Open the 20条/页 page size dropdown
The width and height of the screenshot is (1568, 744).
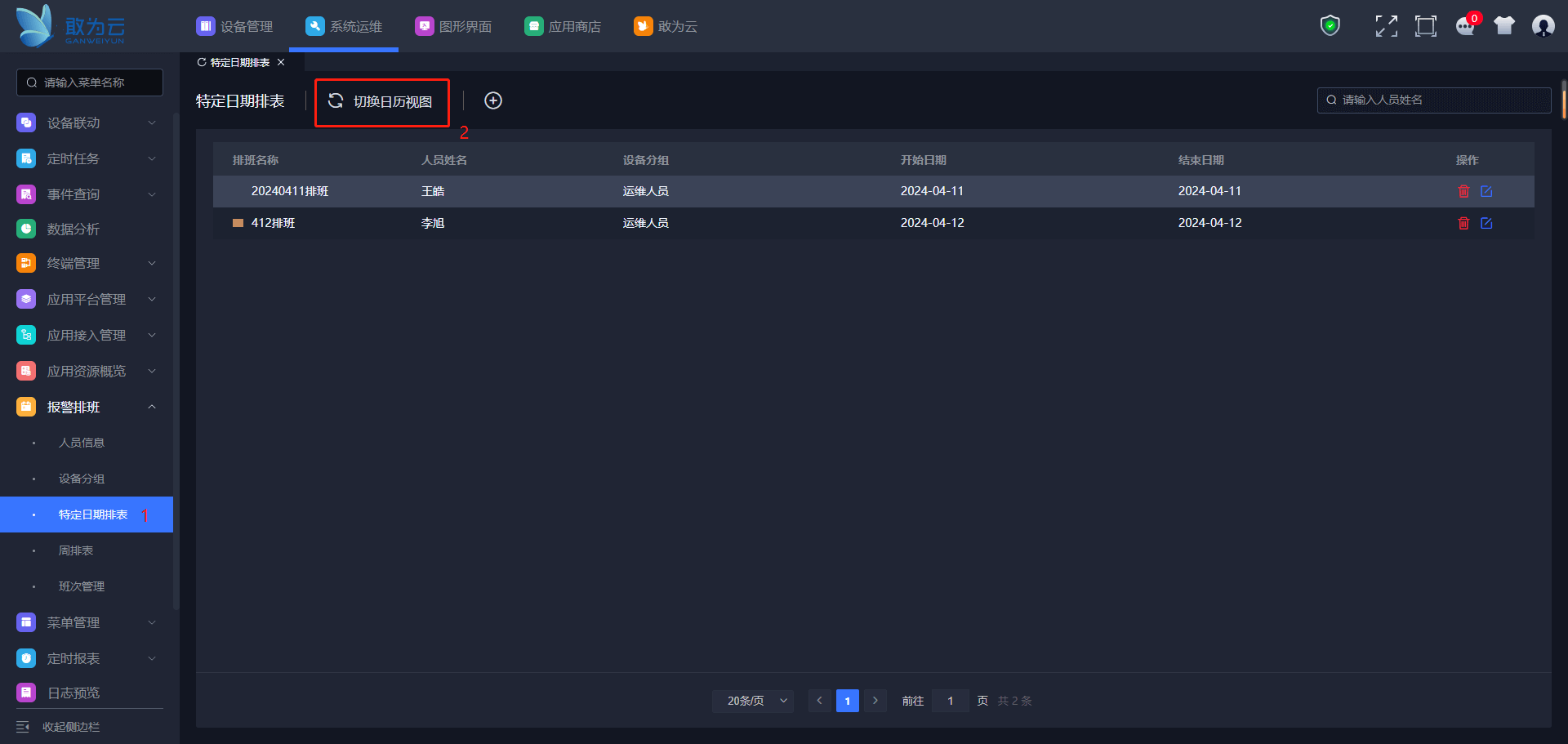click(x=753, y=701)
